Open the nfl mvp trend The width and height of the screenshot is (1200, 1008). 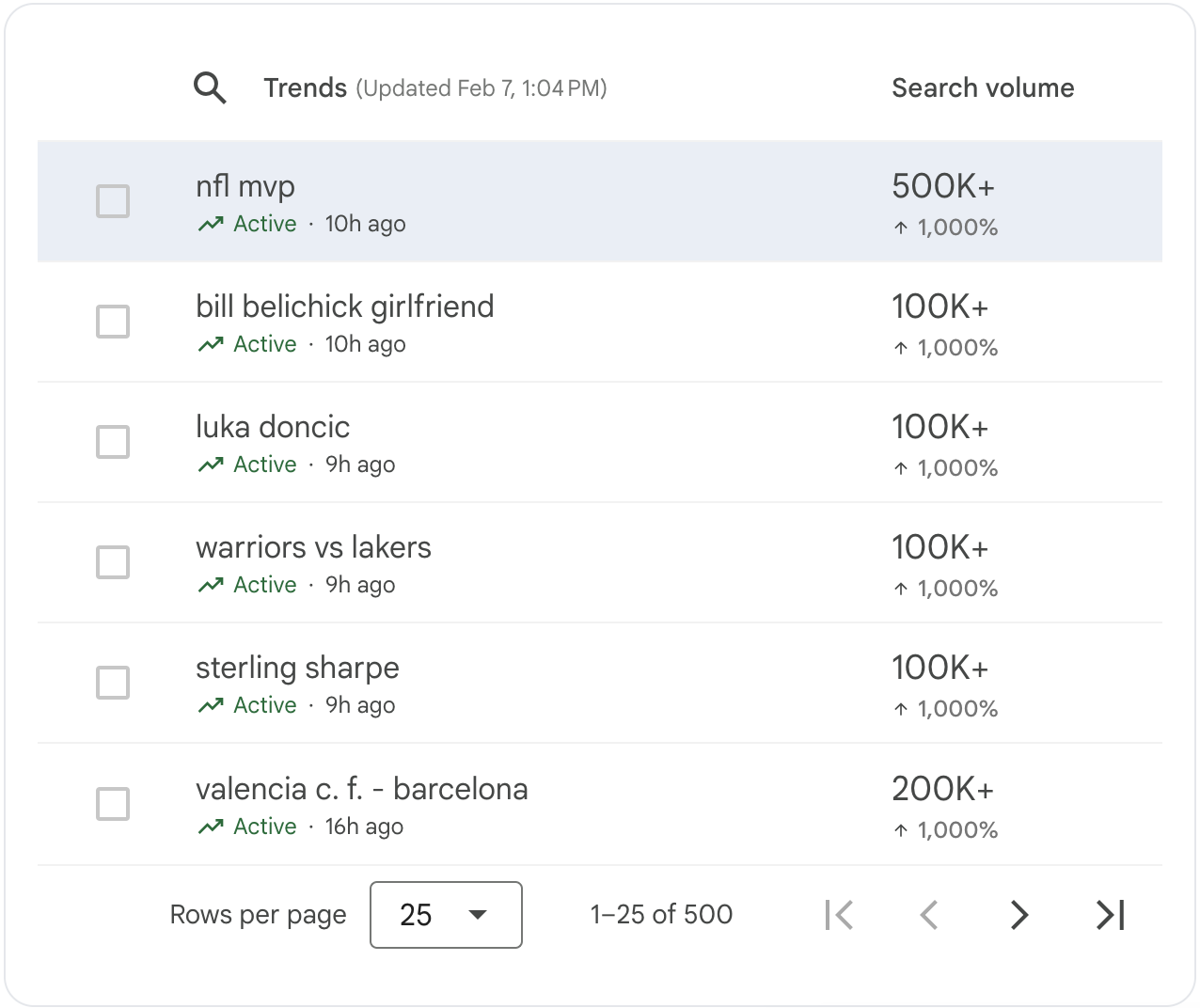point(245,186)
